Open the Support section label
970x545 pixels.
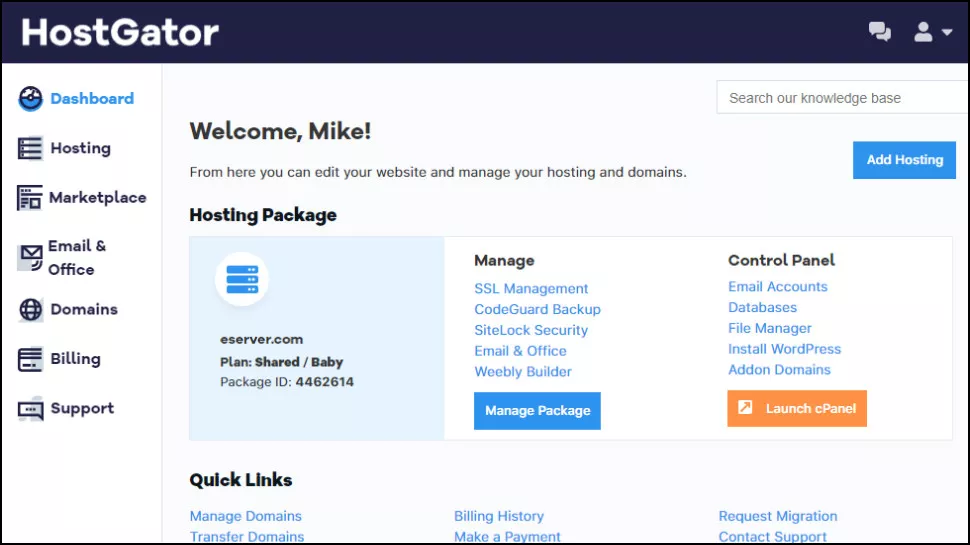pos(82,408)
